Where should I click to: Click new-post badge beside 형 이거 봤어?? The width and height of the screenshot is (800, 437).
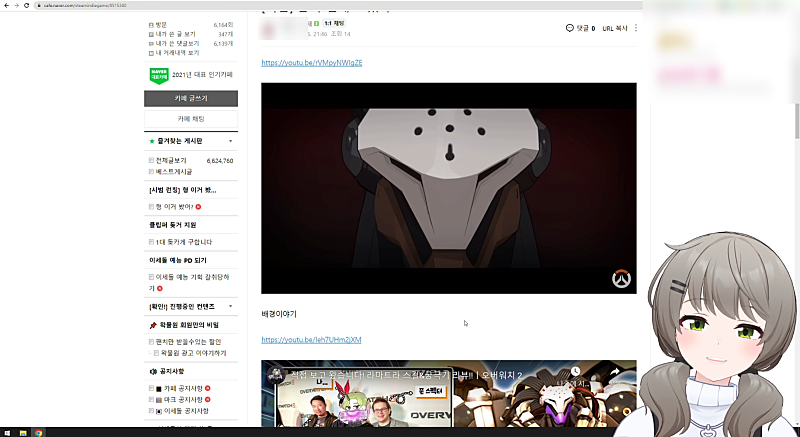pos(198,207)
